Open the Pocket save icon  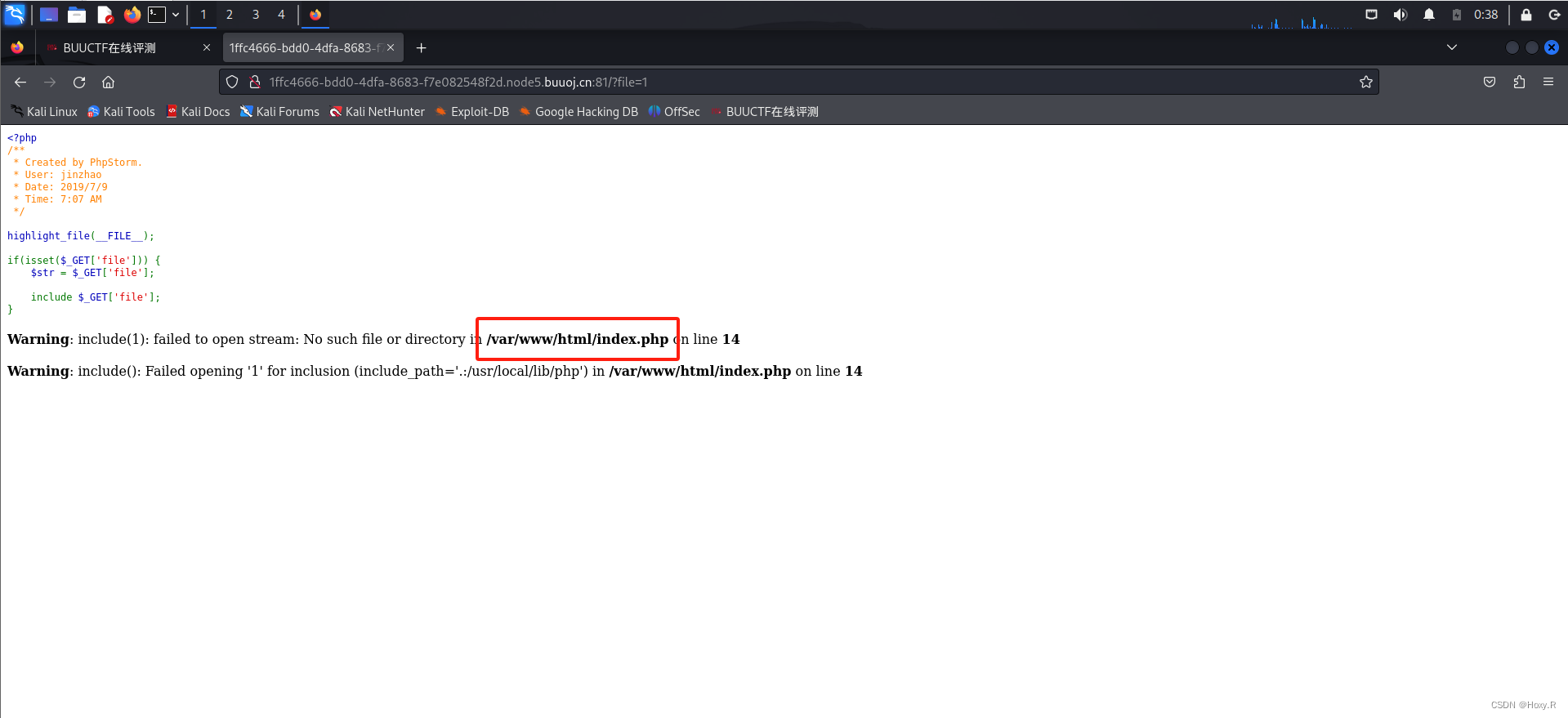click(x=1490, y=83)
